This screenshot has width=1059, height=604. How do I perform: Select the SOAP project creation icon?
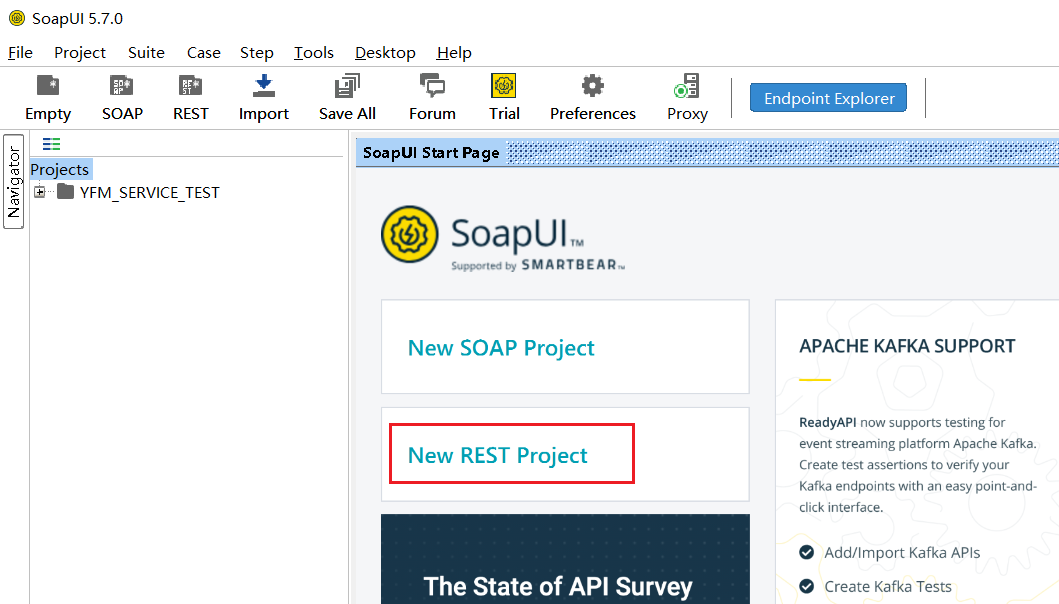(x=121, y=95)
